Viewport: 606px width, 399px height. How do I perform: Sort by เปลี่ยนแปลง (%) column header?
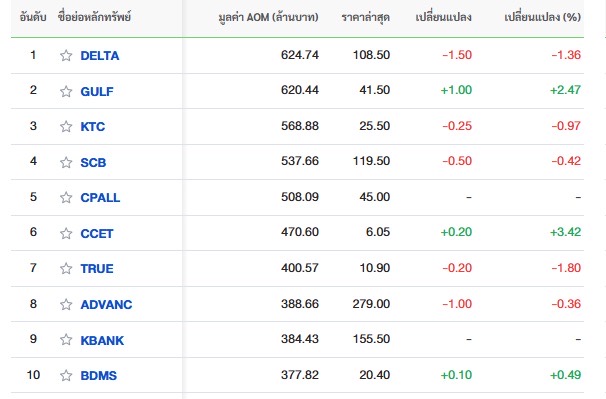pyautogui.click(x=542, y=17)
